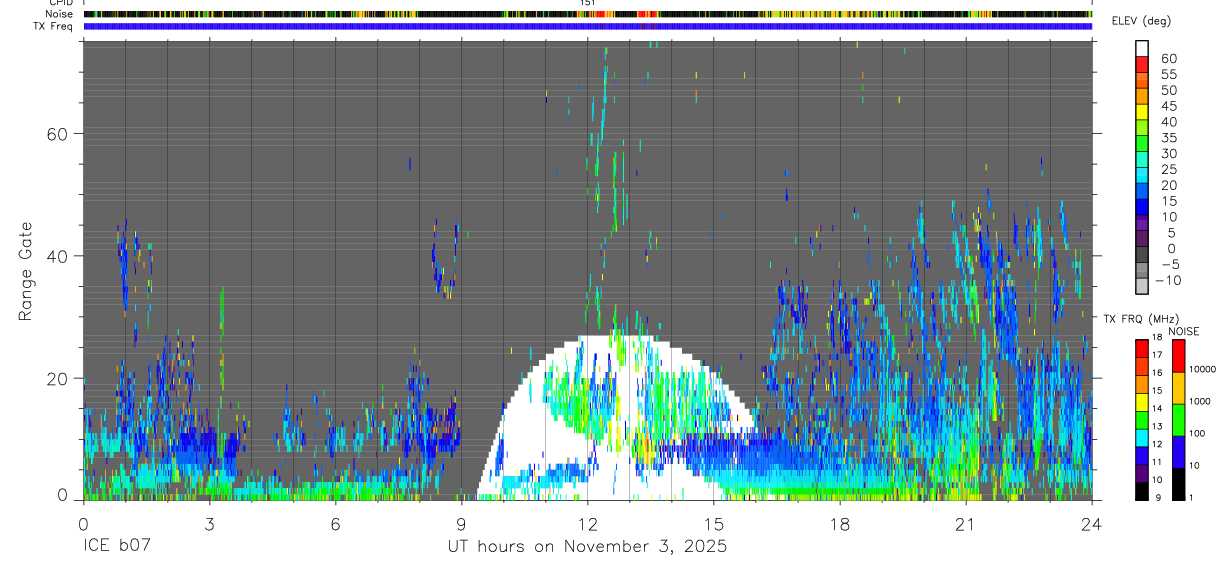
Task: Click the '10000' label on NOISE colorbar
Action: 1203,369
